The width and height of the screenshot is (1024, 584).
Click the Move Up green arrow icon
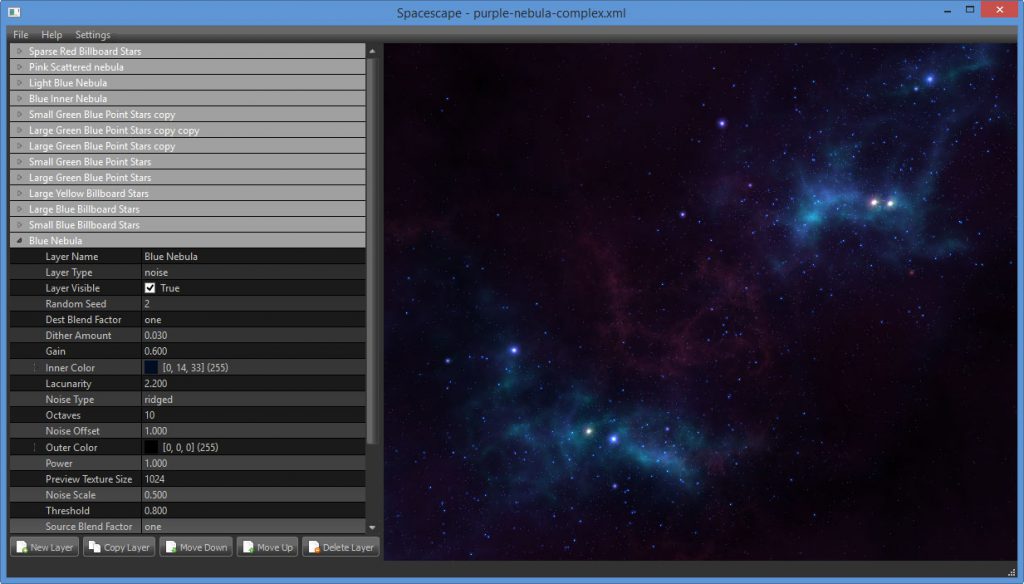click(247, 547)
